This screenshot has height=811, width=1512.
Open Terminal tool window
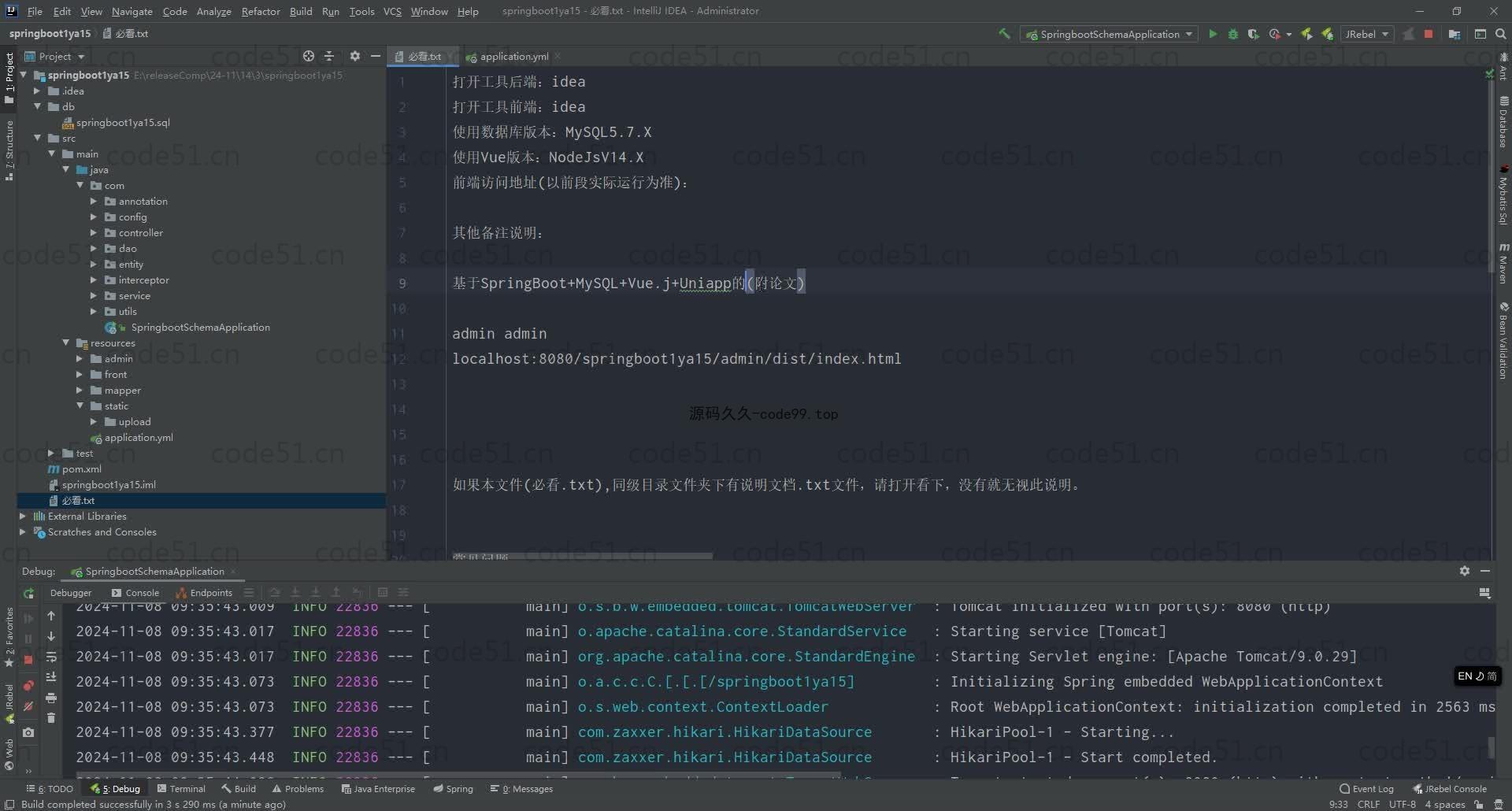coord(181,788)
